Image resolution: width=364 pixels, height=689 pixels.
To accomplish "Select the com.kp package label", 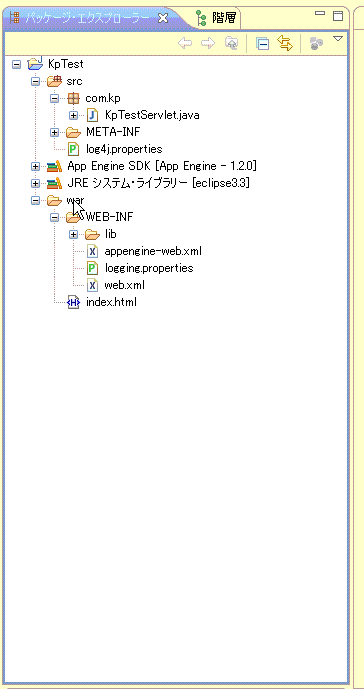I will [102, 98].
